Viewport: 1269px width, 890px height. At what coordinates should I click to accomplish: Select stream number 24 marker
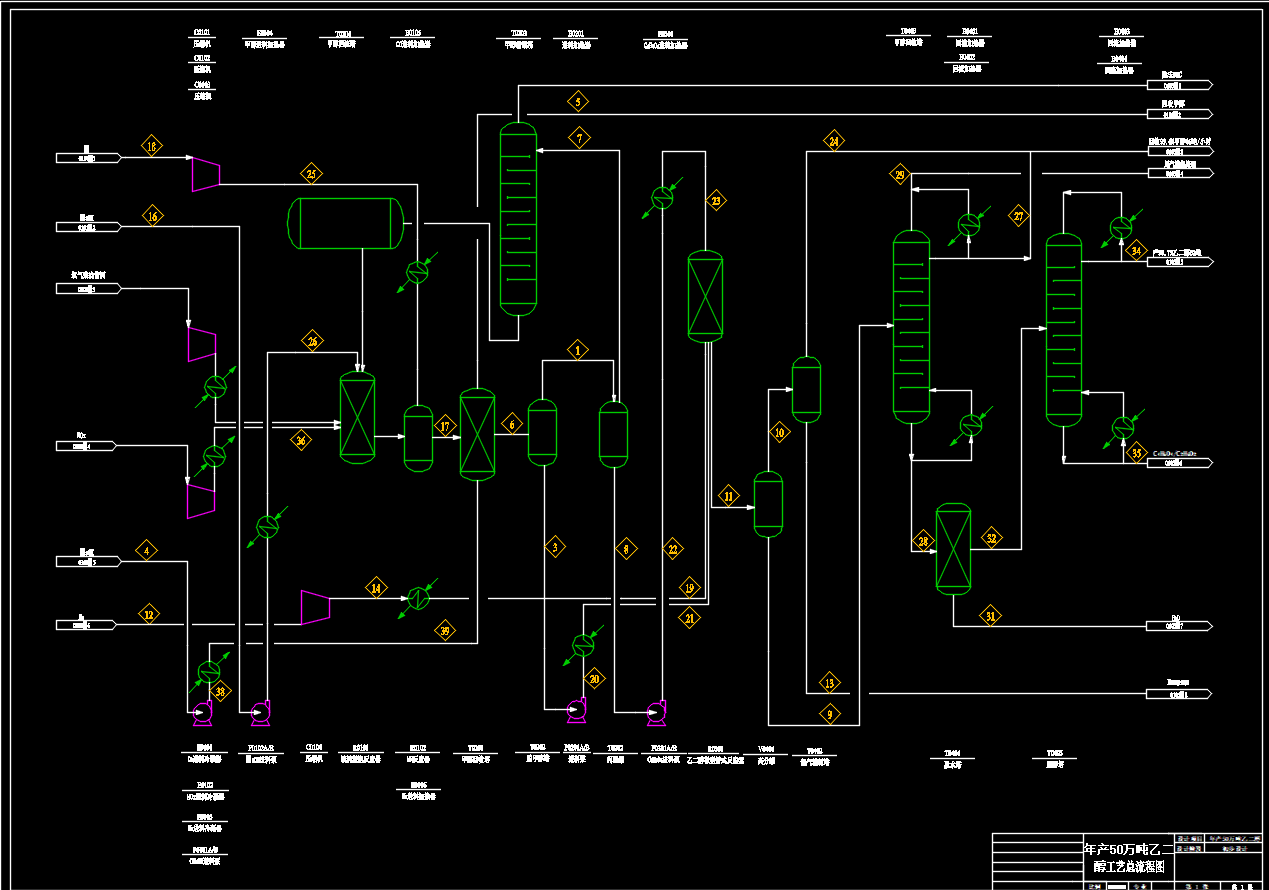(x=834, y=141)
